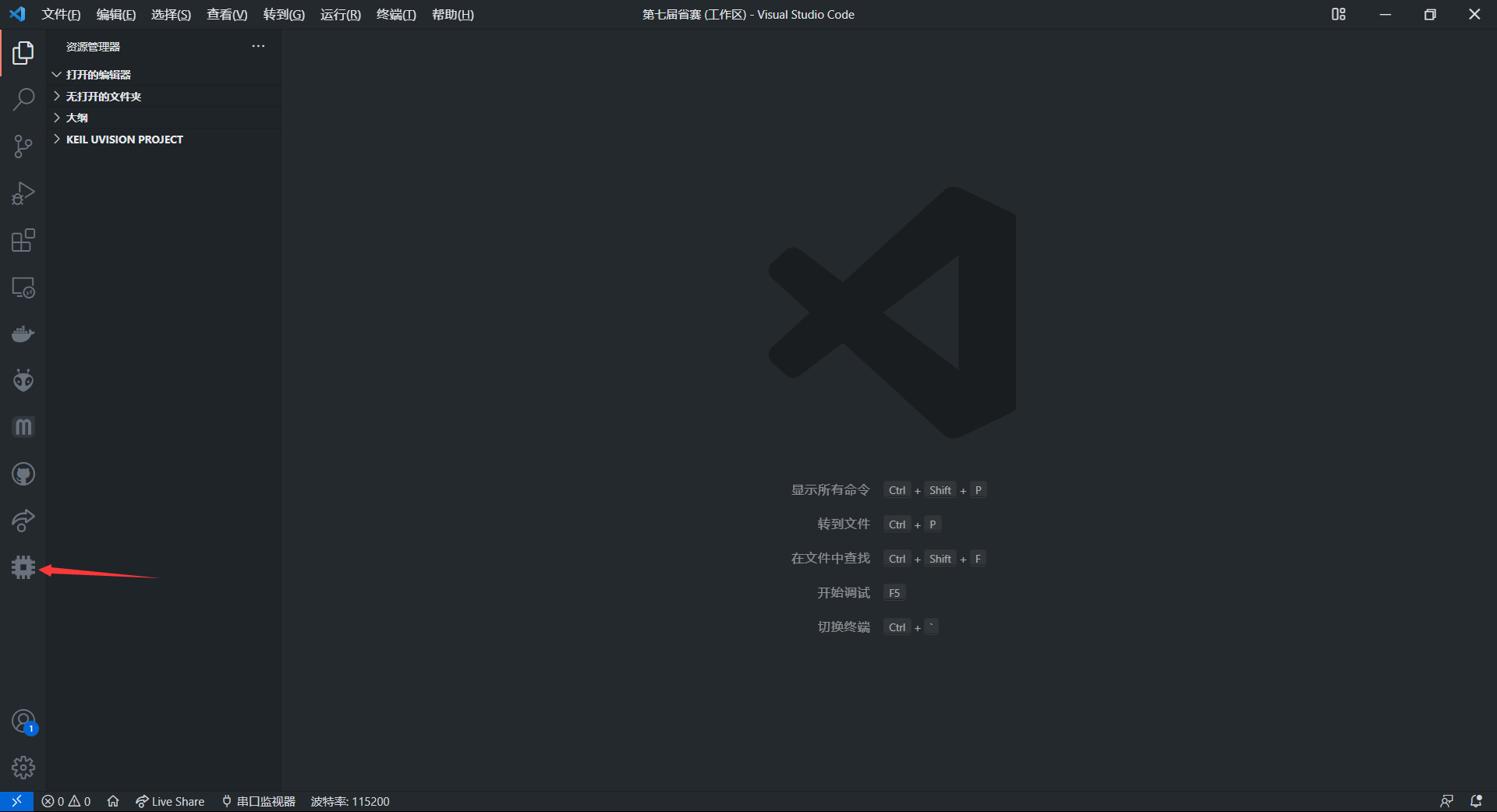Open the Docker whale icon
The height and width of the screenshot is (812, 1497).
click(x=23, y=334)
